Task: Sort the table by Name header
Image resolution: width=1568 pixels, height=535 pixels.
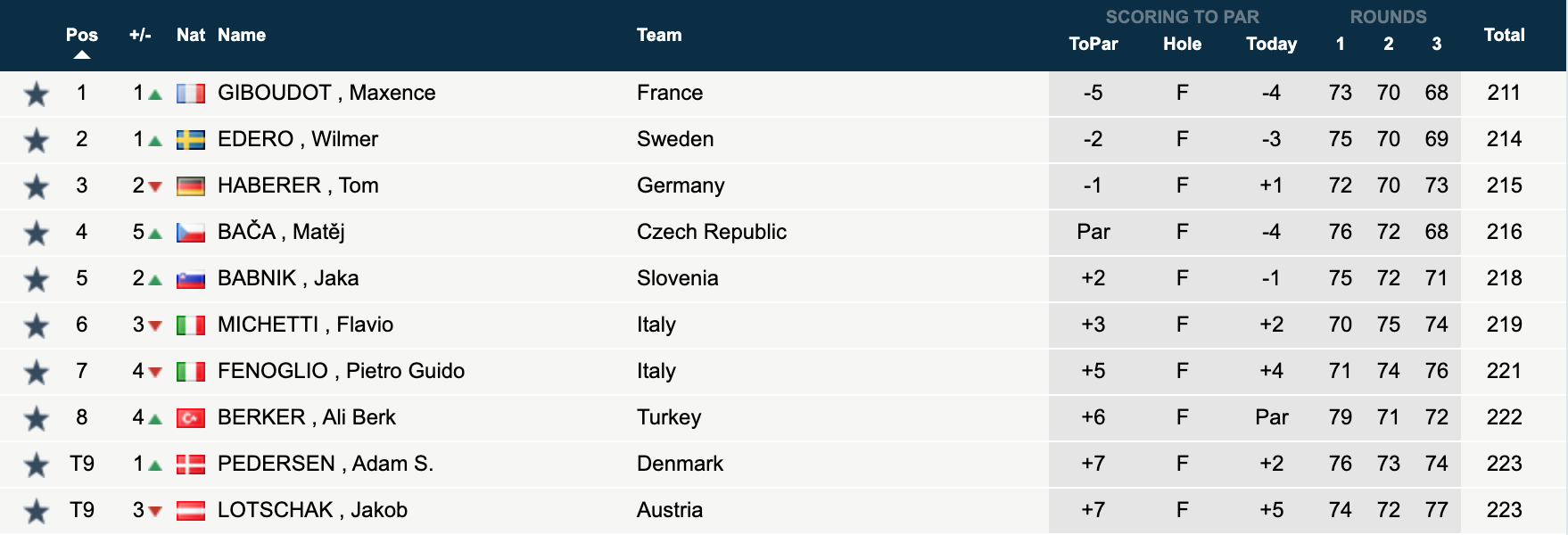Action: point(242,35)
